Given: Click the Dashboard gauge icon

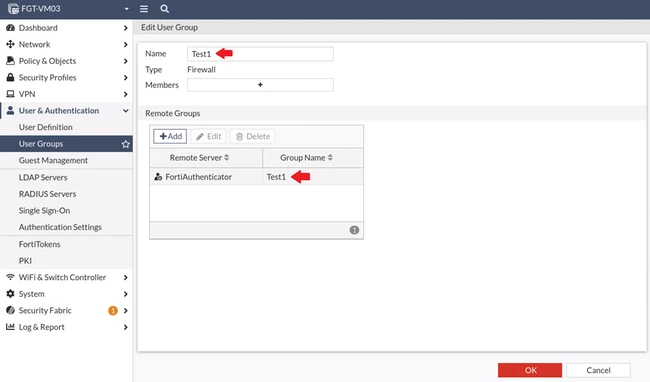Looking at the screenshot, I should click(10, 28).
